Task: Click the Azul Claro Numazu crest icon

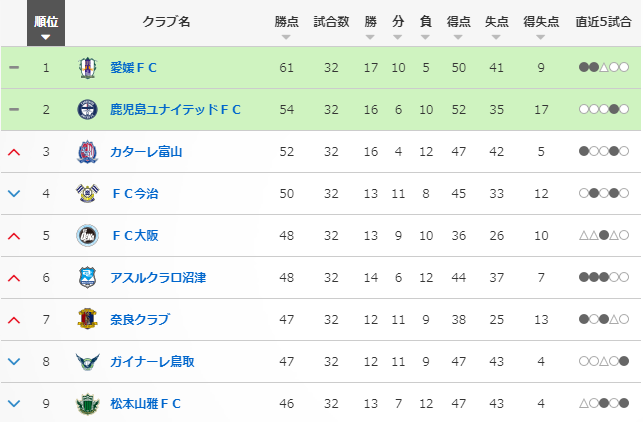Action: coord(87,278)
